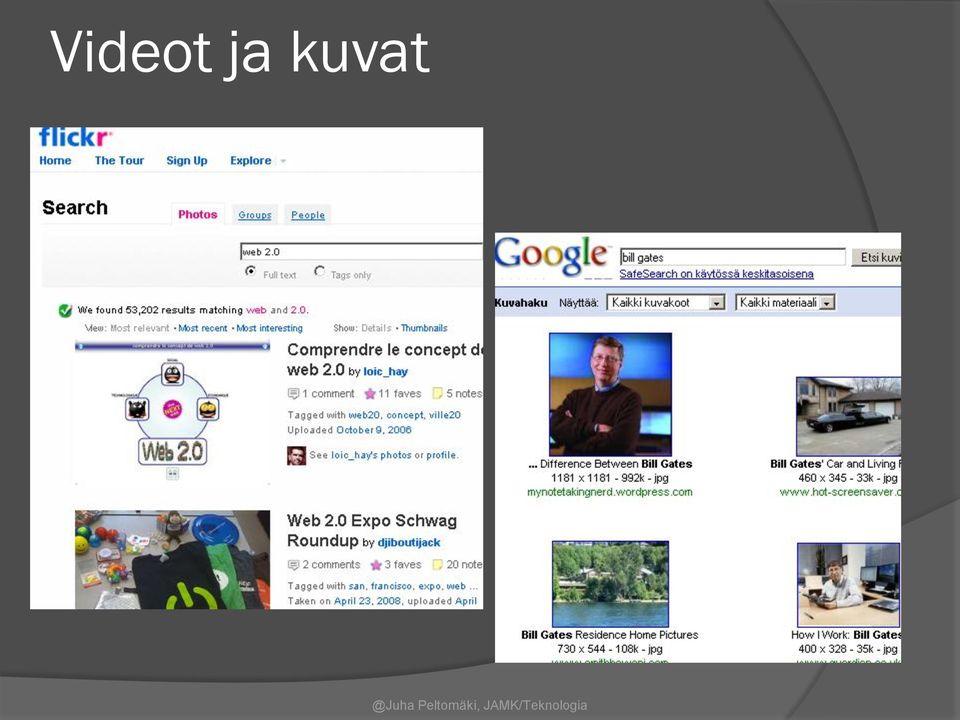Image resolution: width=960 pixels, height=720 pixels.
Task: Switch to the Photos tab
Action: tap(198, 214)
